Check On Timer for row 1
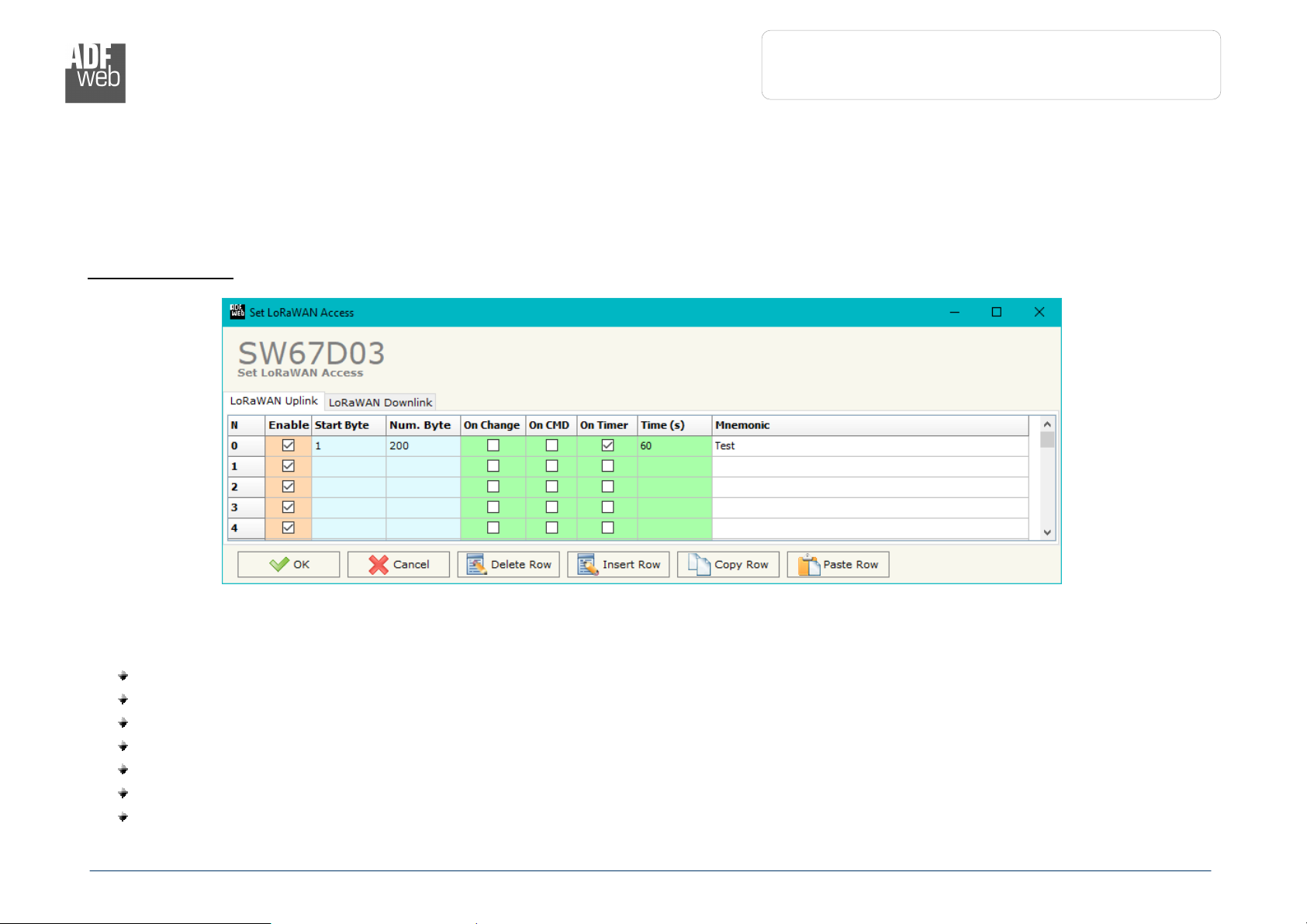This screenshot has height=924, width=1307. pyautogui.click(x=608, y=466)
